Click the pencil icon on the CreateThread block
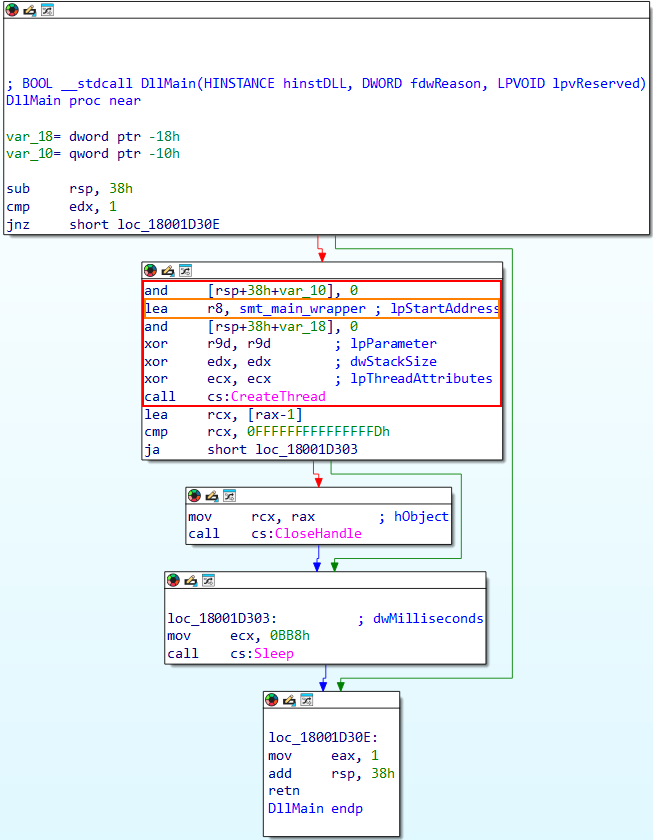The width and height of the screenshot is (653, 840). coord(167,270)
